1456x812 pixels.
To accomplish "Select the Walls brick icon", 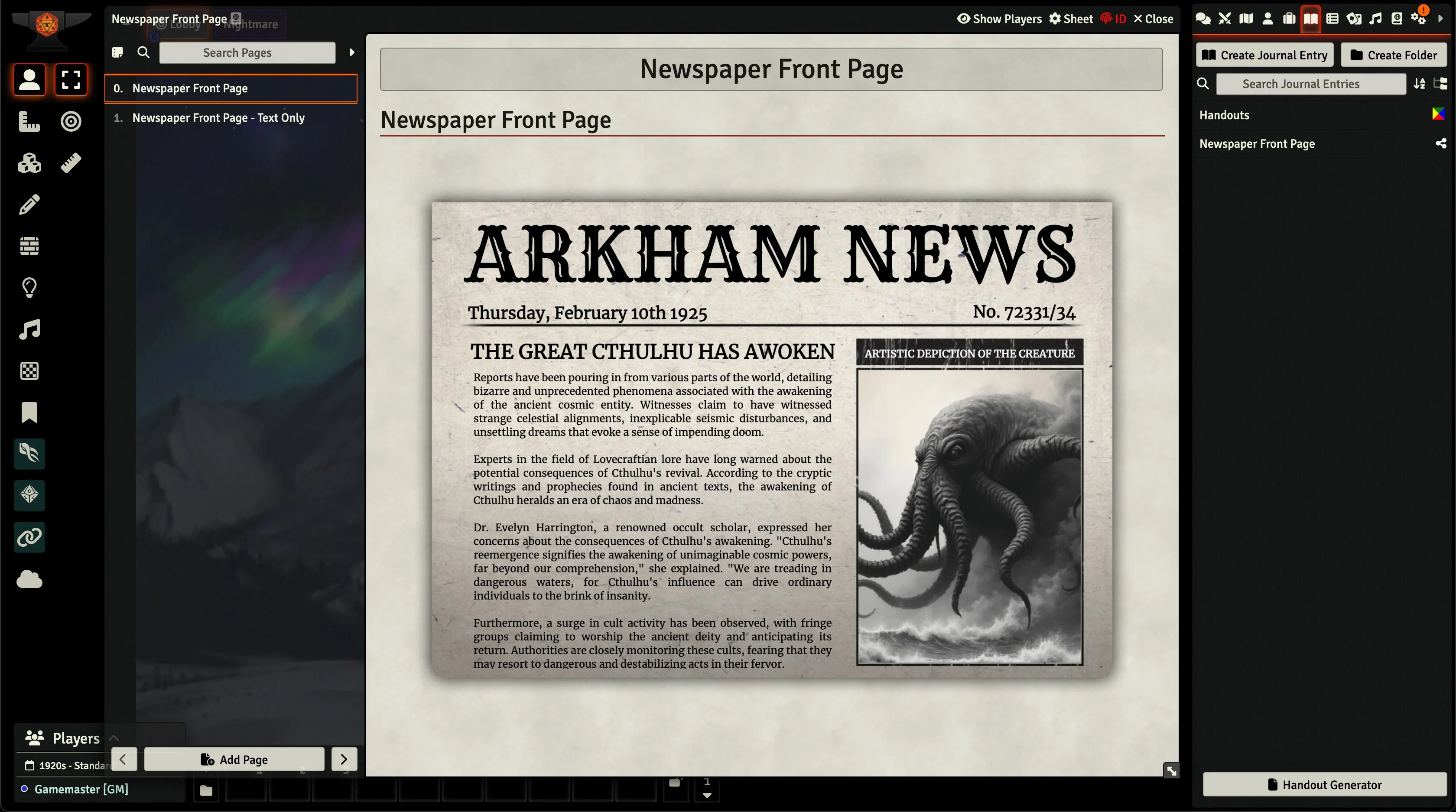I will (x=29, y=246).
